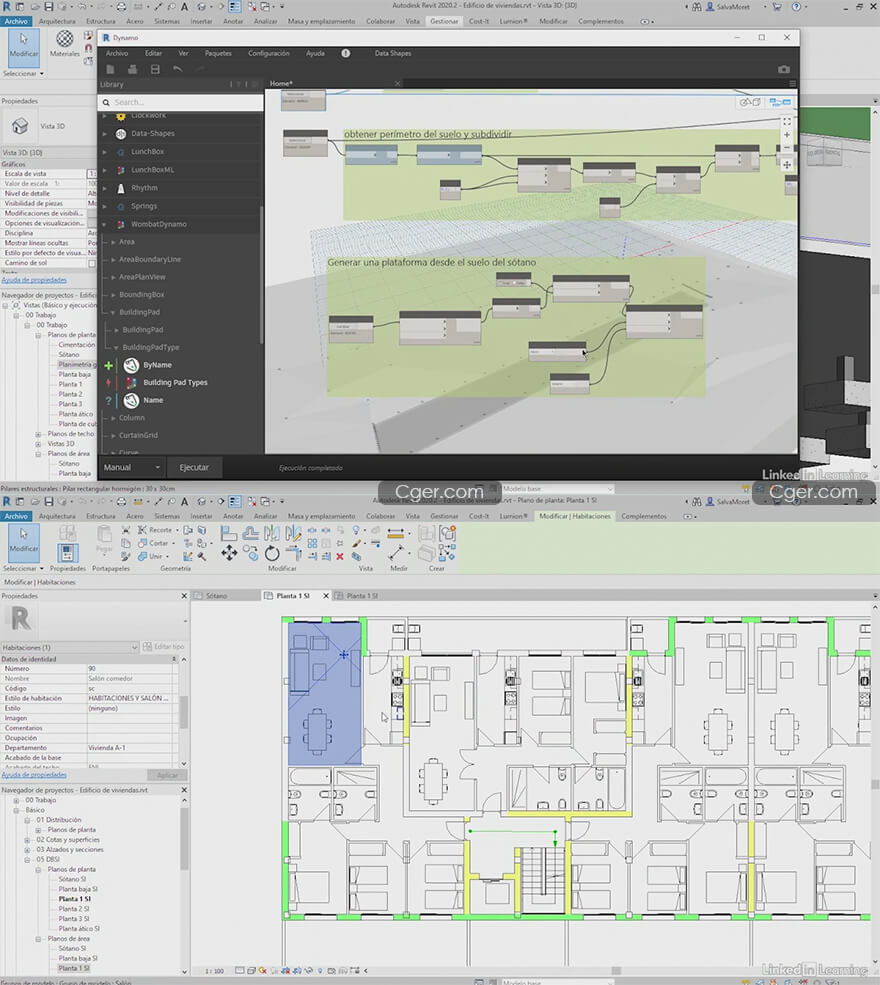Click Dynamo's open file toolbar icon

(133, 69)
